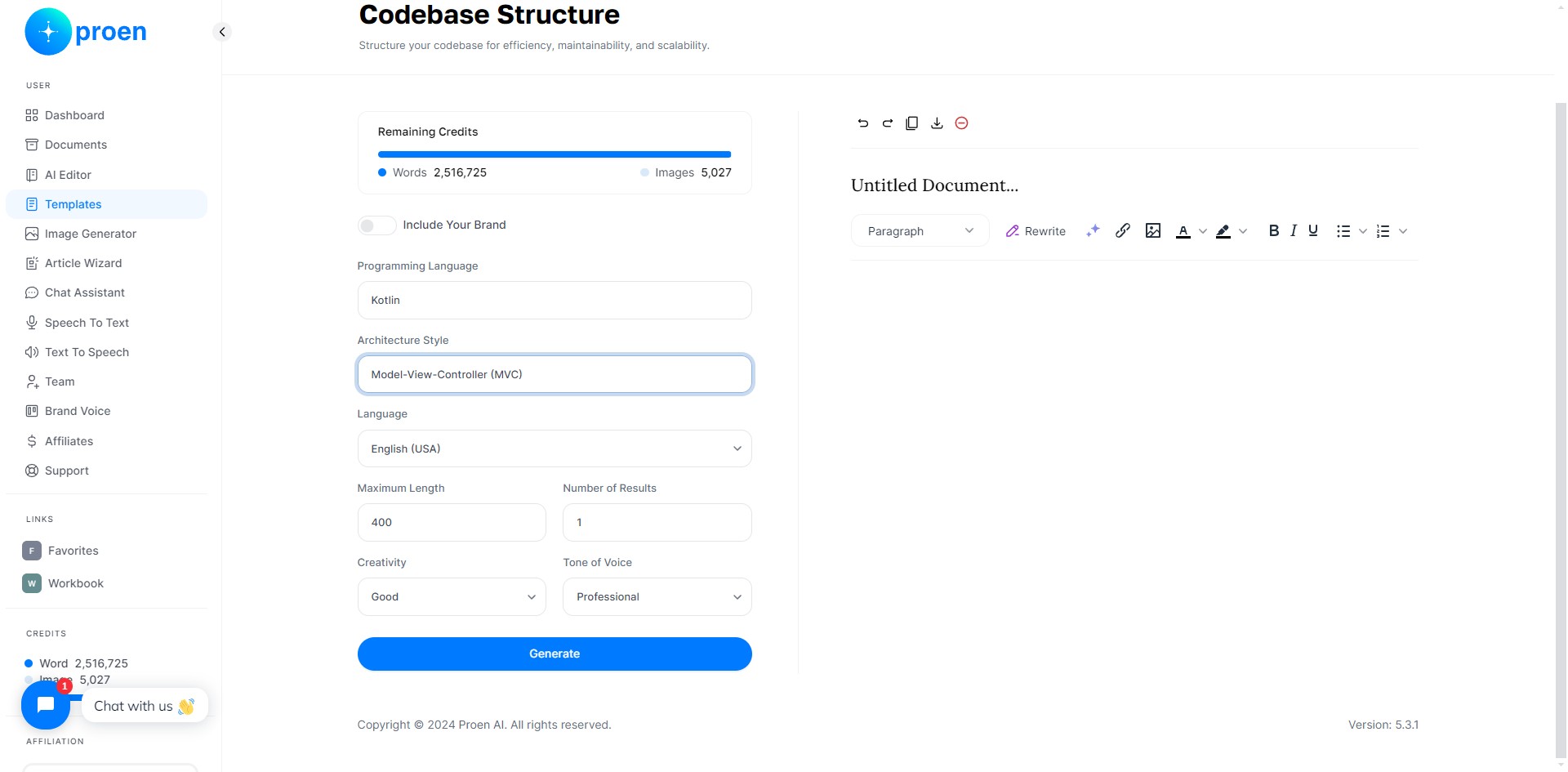1568x772 pixels.
Task: Open the Paragraph style dropdown
Action: (920, 231)
